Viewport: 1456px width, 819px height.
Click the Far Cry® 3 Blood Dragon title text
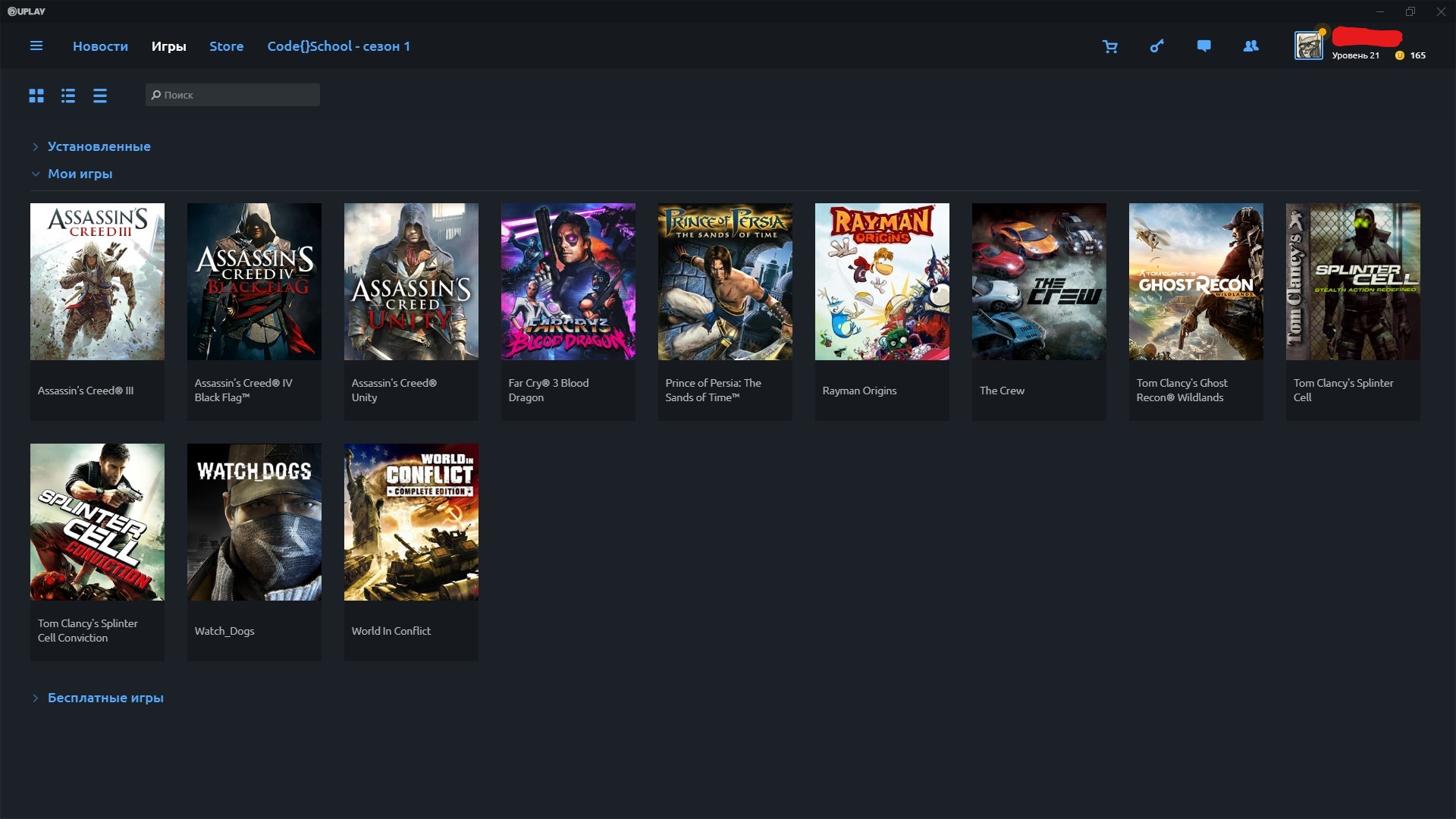click(x=548, y=390)
